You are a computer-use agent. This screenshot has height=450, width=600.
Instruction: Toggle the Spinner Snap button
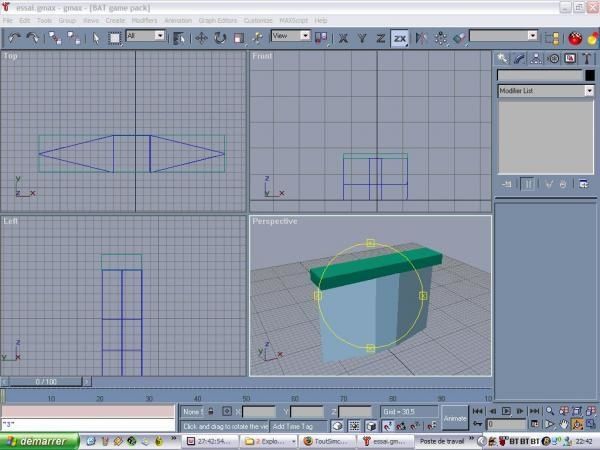tap(431, 426)
